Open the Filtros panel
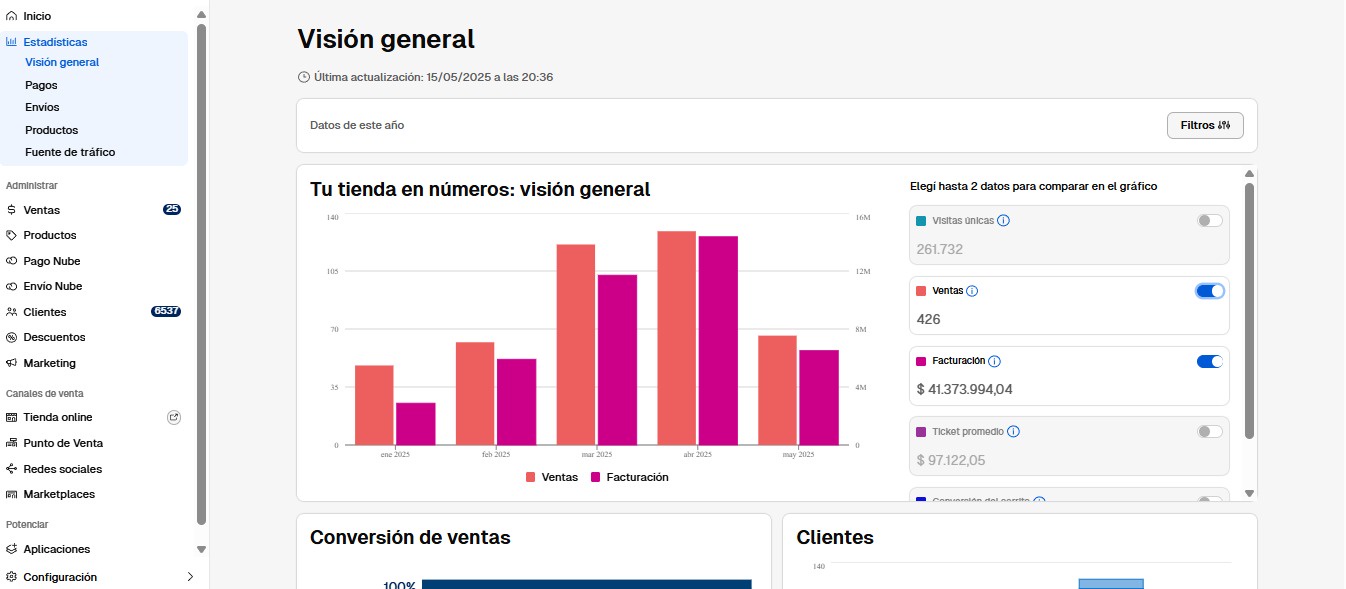This screenshot has height=589, width=1346. pyautogui.click(x=1205, y=125)
